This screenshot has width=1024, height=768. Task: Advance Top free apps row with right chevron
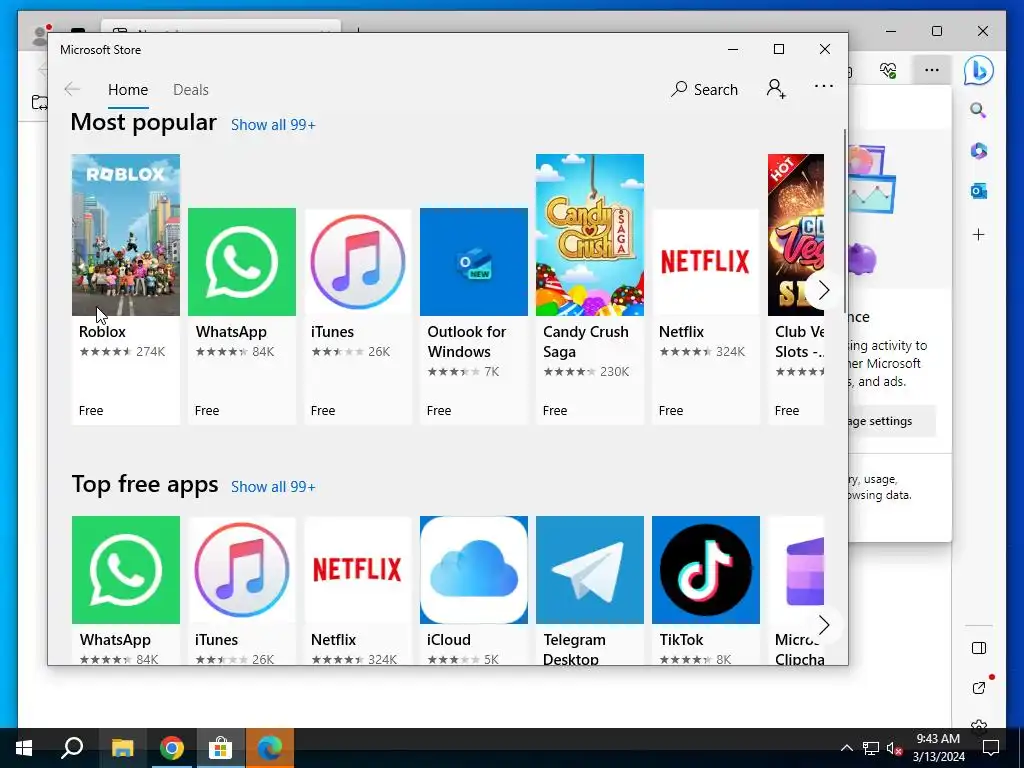coord(824,625)
